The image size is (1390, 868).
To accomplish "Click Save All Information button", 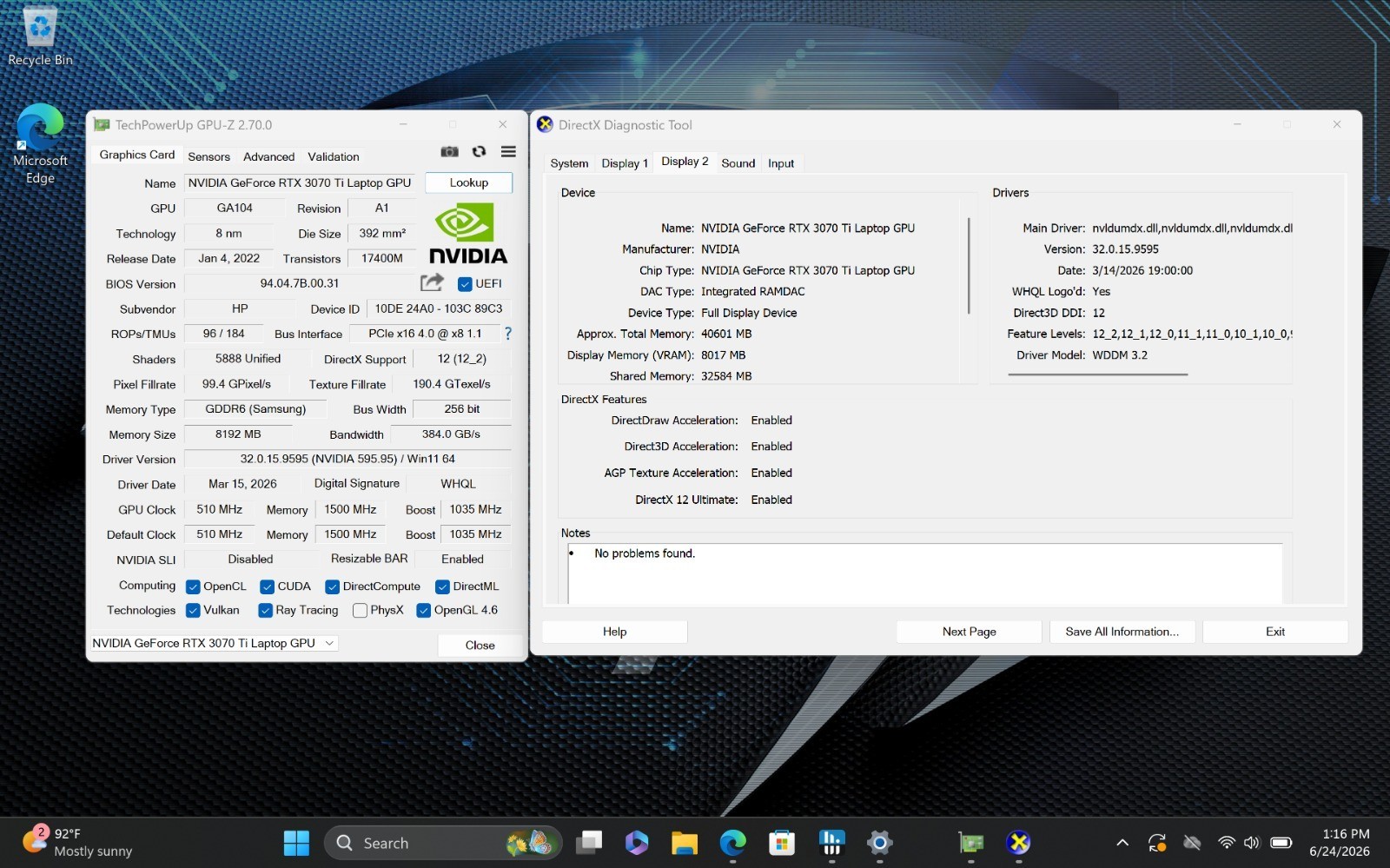I will [1122, 632].
